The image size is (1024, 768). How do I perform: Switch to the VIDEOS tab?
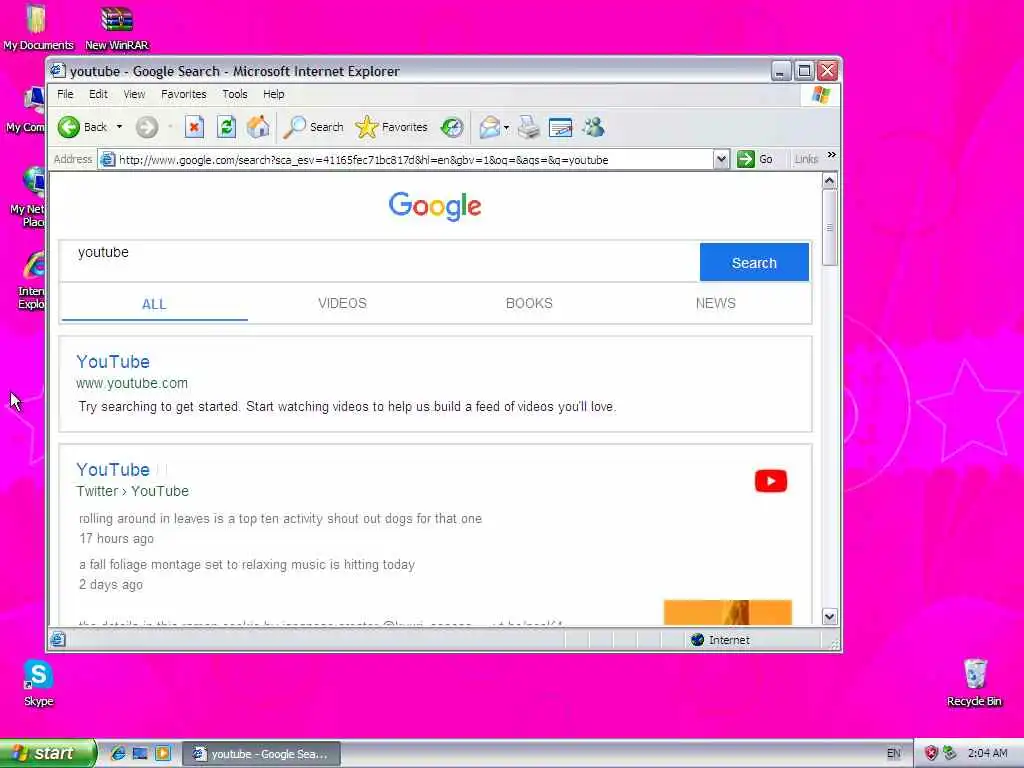tap(342, 303)
